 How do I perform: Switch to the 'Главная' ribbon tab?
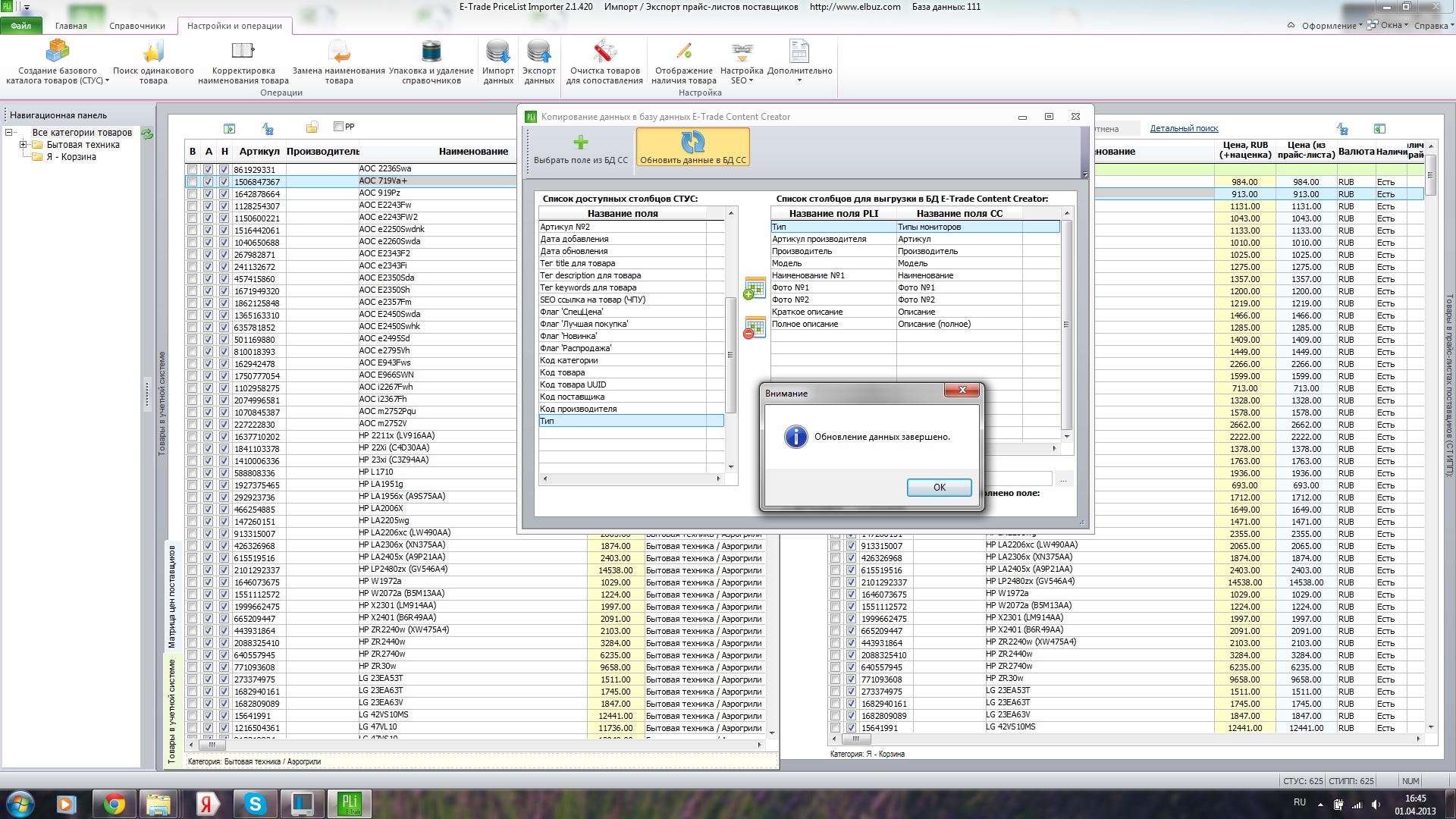click(x=71, y=26)
